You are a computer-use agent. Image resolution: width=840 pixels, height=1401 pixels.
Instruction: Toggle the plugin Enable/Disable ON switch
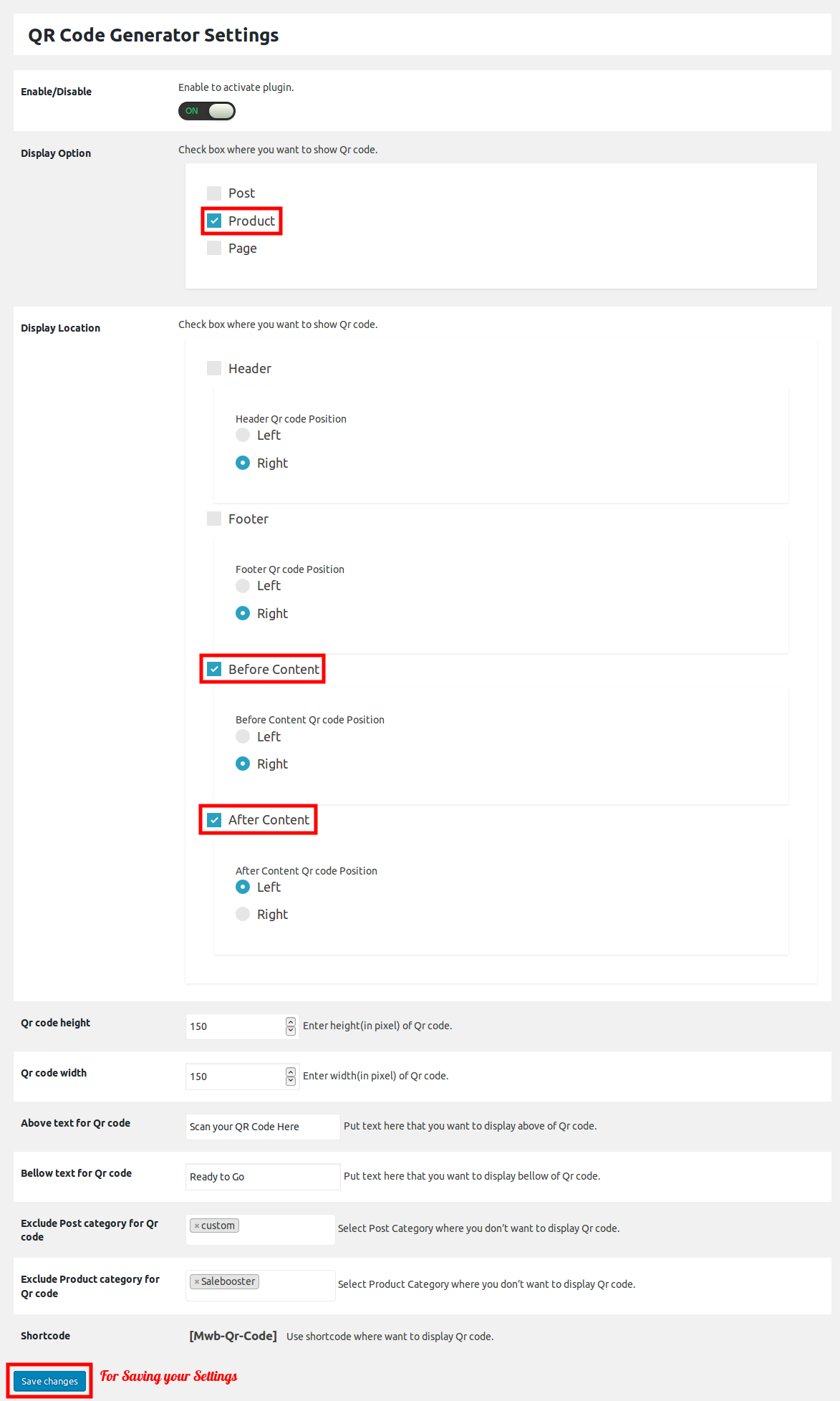(207, 111)
